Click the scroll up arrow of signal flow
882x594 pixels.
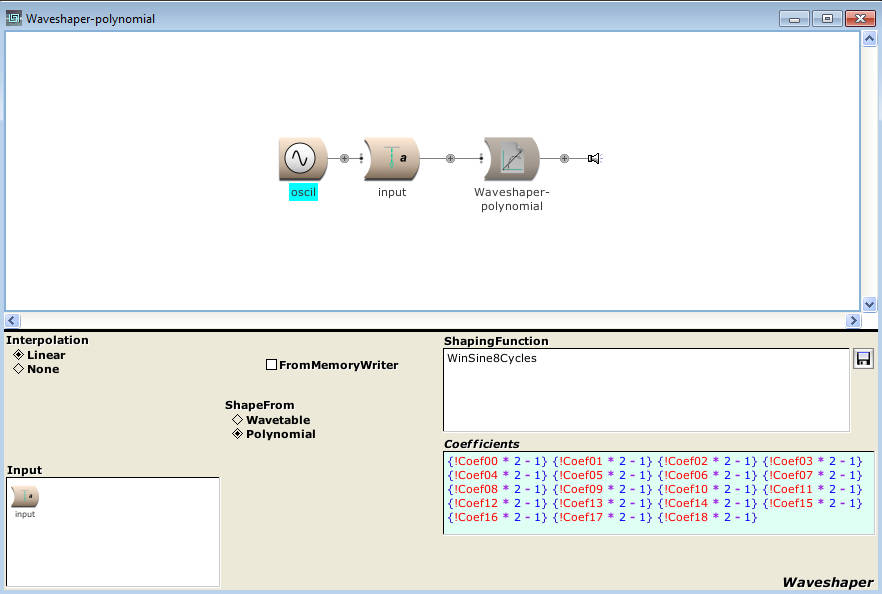click(x=869, y=39)
